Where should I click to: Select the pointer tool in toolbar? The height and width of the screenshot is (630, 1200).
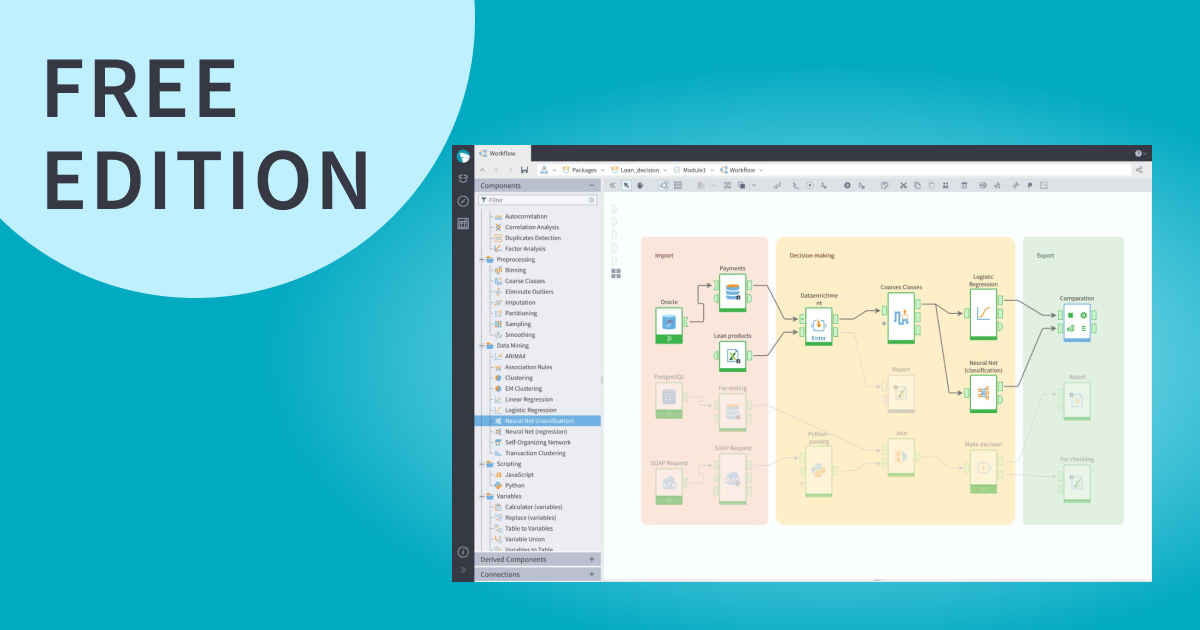(626, 185)
